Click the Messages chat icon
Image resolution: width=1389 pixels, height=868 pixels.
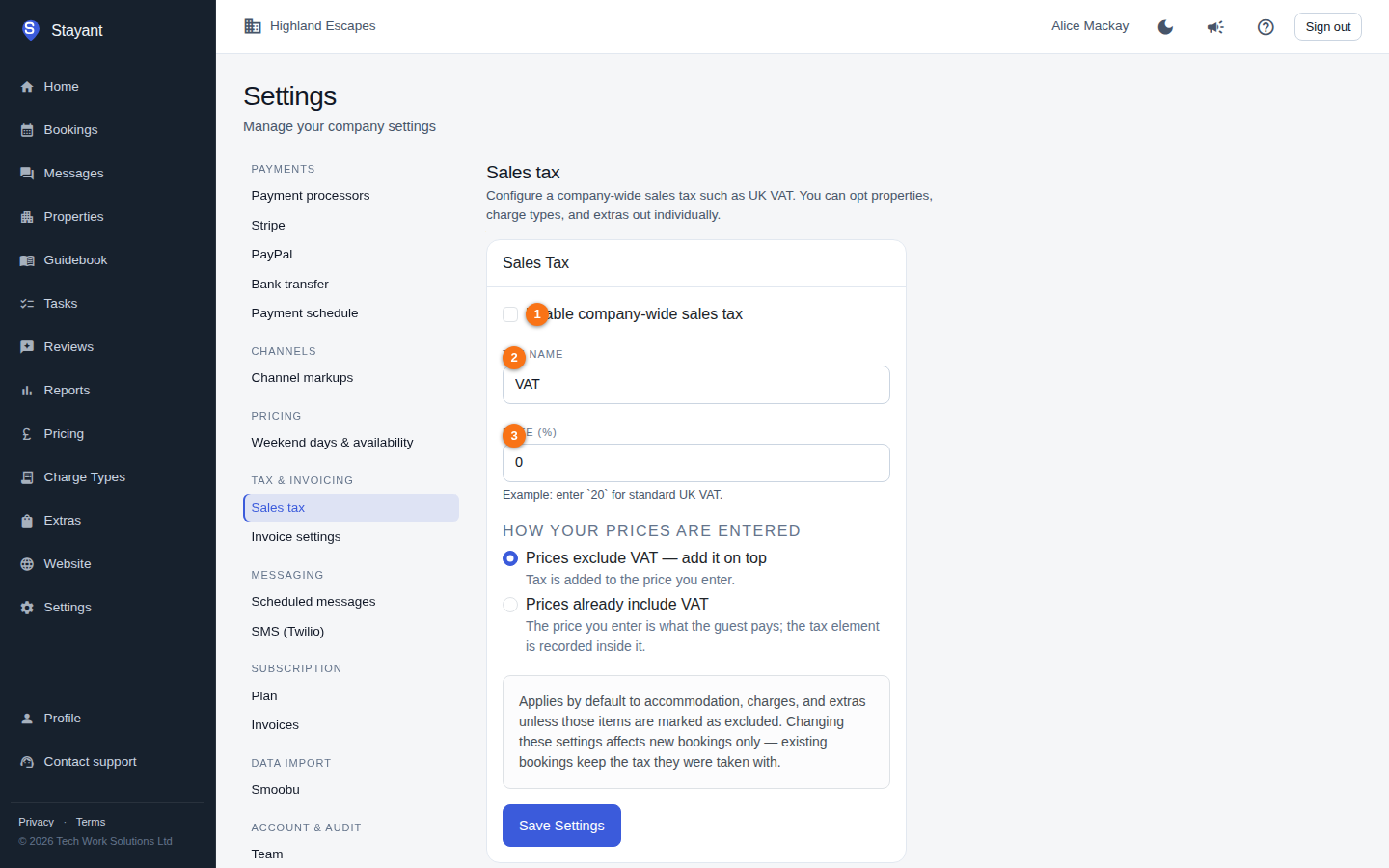coord(27,174)
